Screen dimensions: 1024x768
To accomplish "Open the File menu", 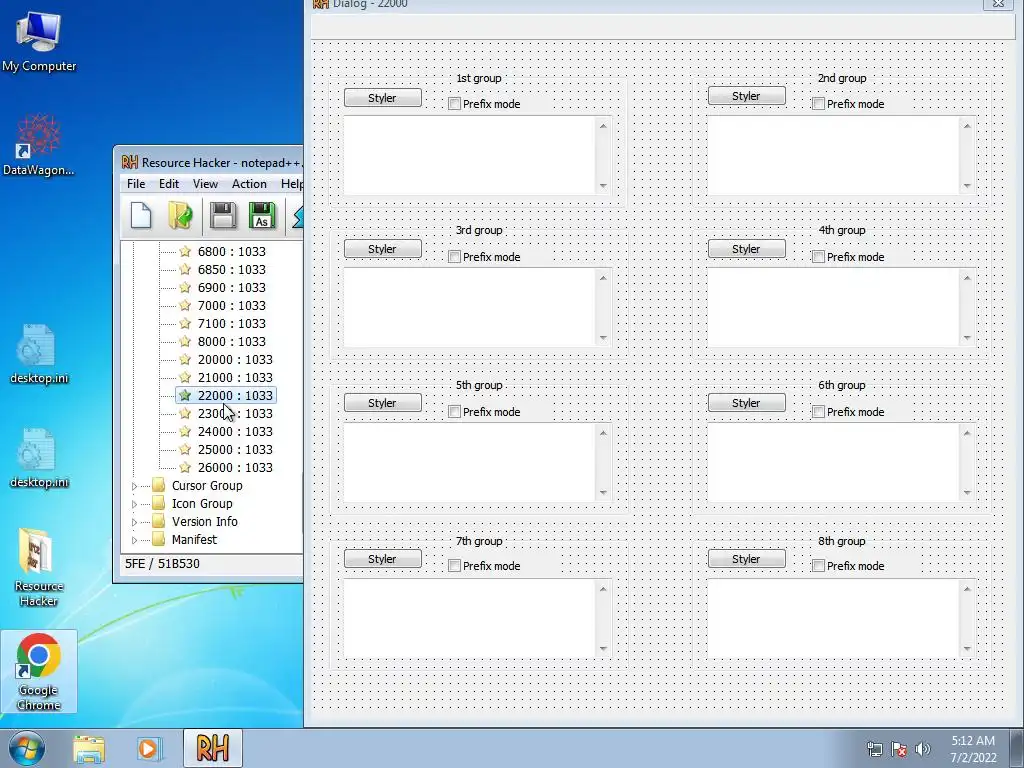I will pos(136,184).
